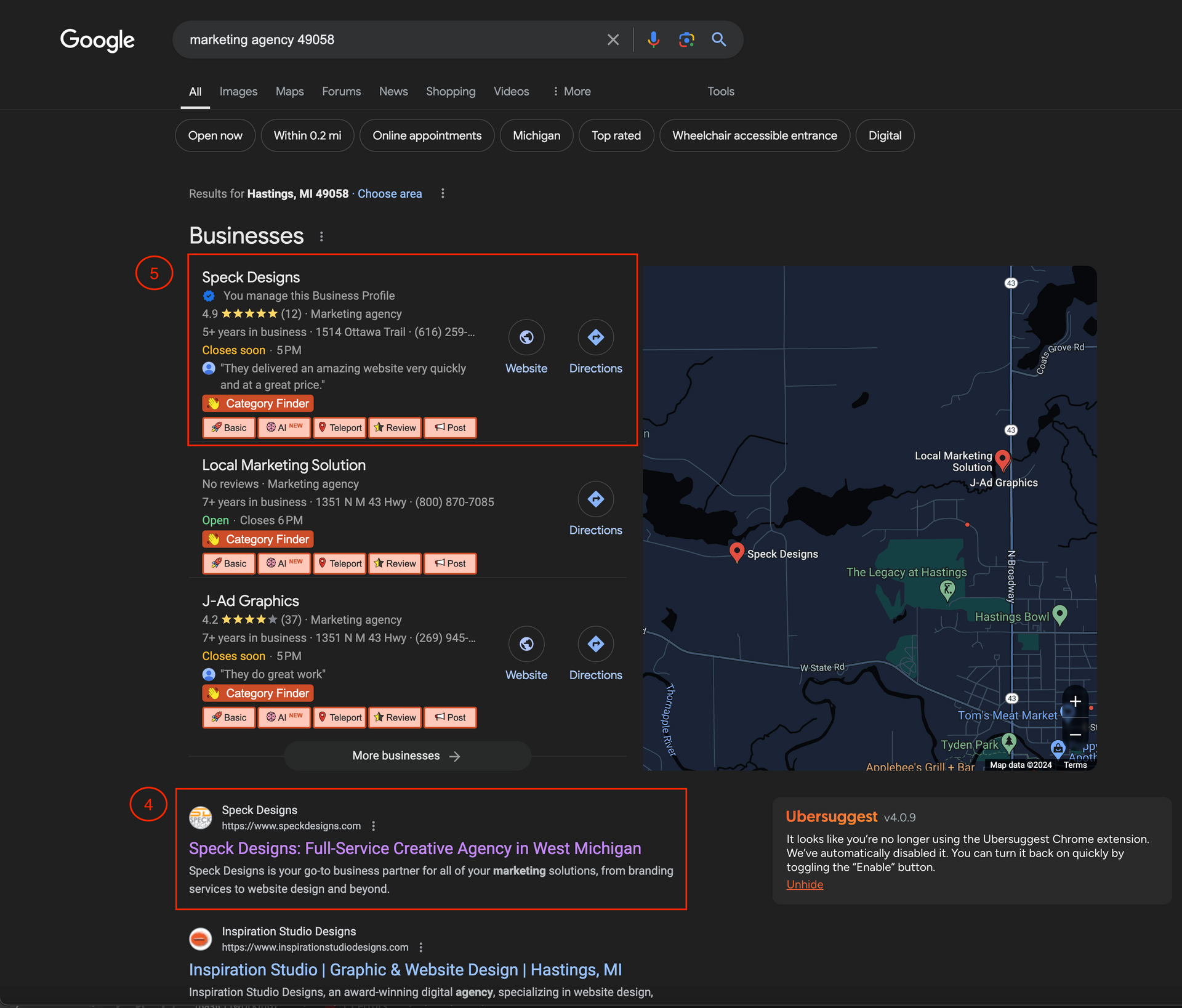Open map Terms link
This screenshot has width=1182, height=1008.
tap(1075, 765)
